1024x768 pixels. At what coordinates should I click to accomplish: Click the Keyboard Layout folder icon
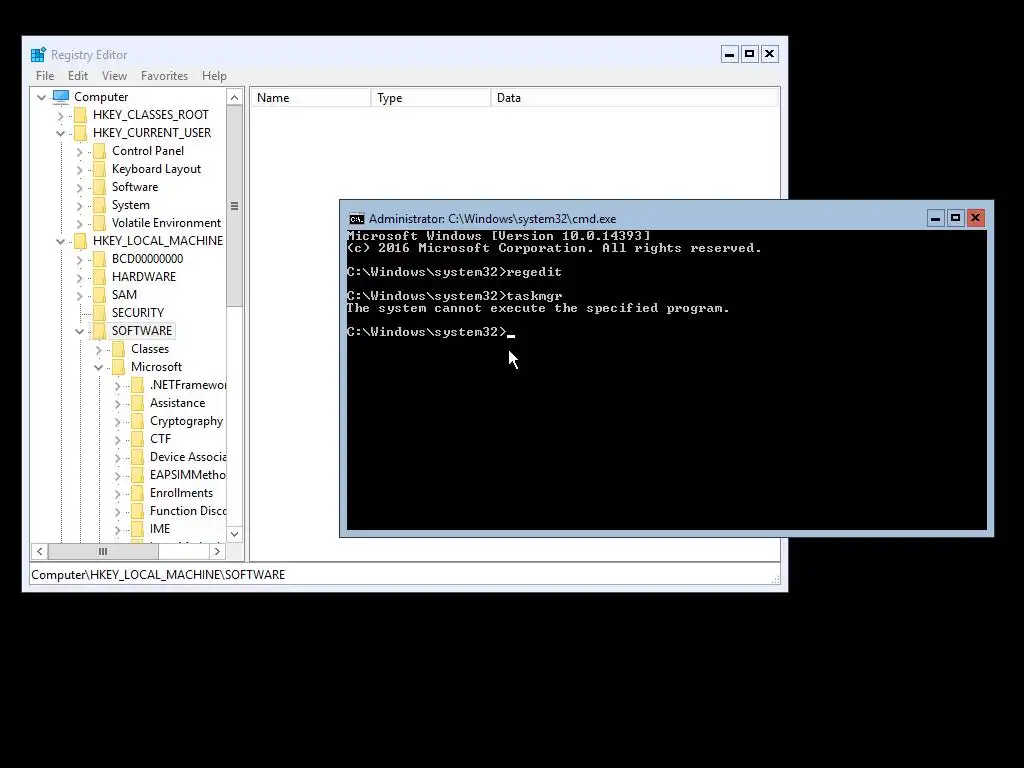pos(99,169)
